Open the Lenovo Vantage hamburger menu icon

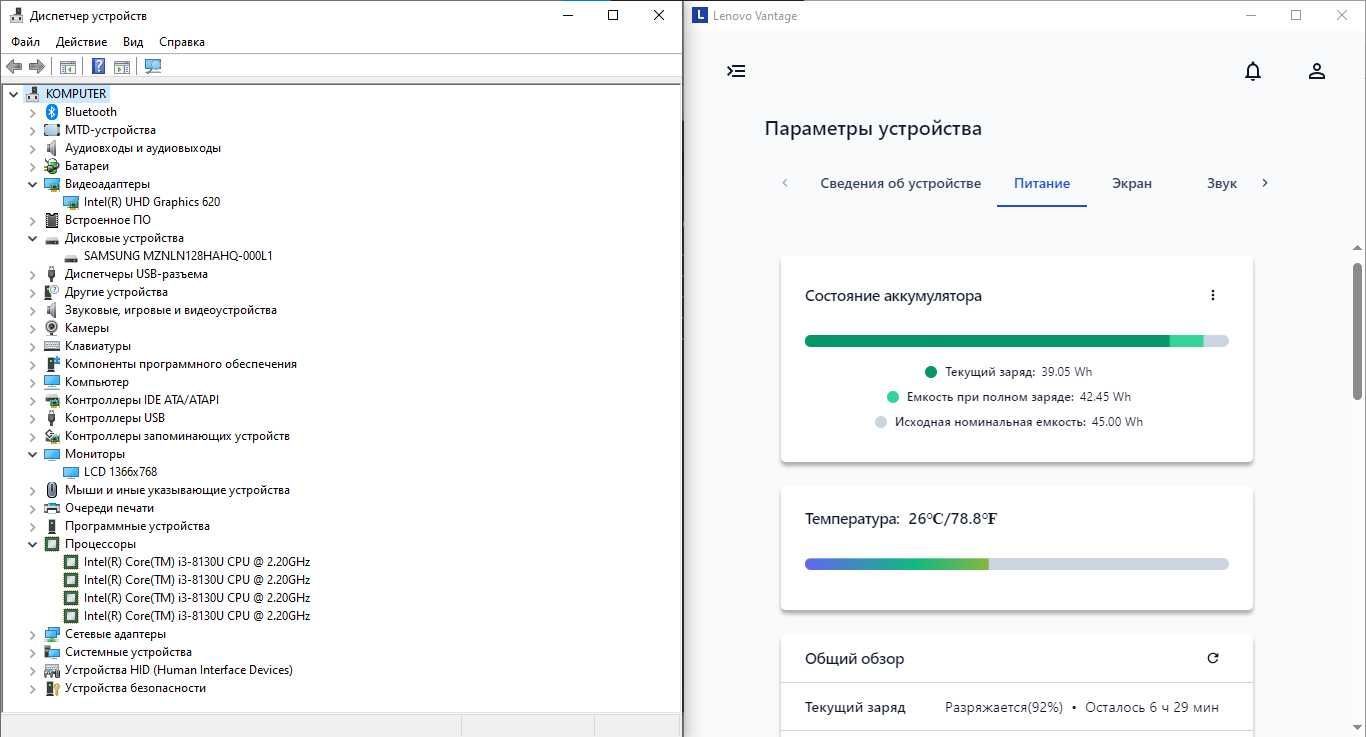(x=736, y=71)
